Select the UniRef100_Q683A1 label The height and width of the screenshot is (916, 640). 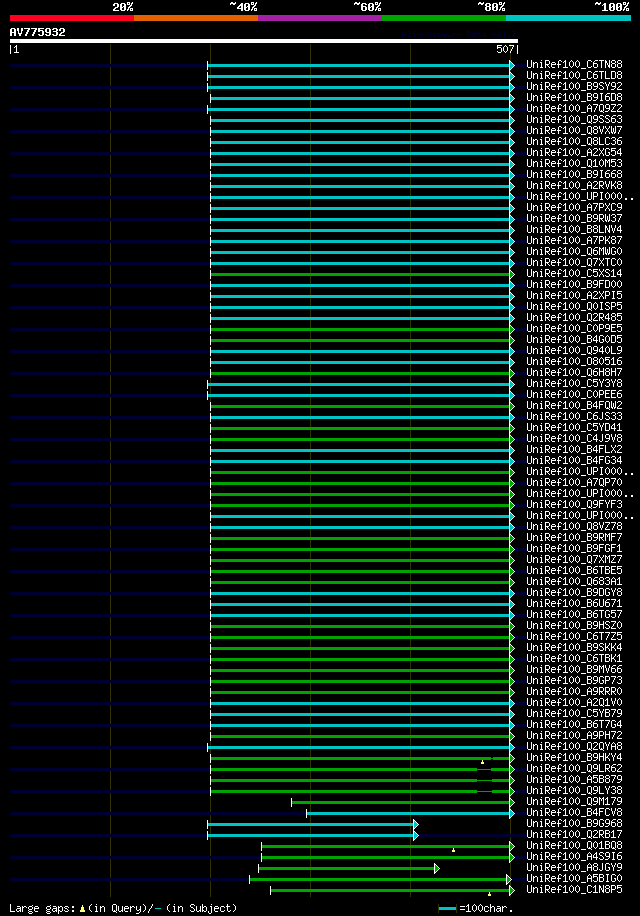click(x=574, y=581)
